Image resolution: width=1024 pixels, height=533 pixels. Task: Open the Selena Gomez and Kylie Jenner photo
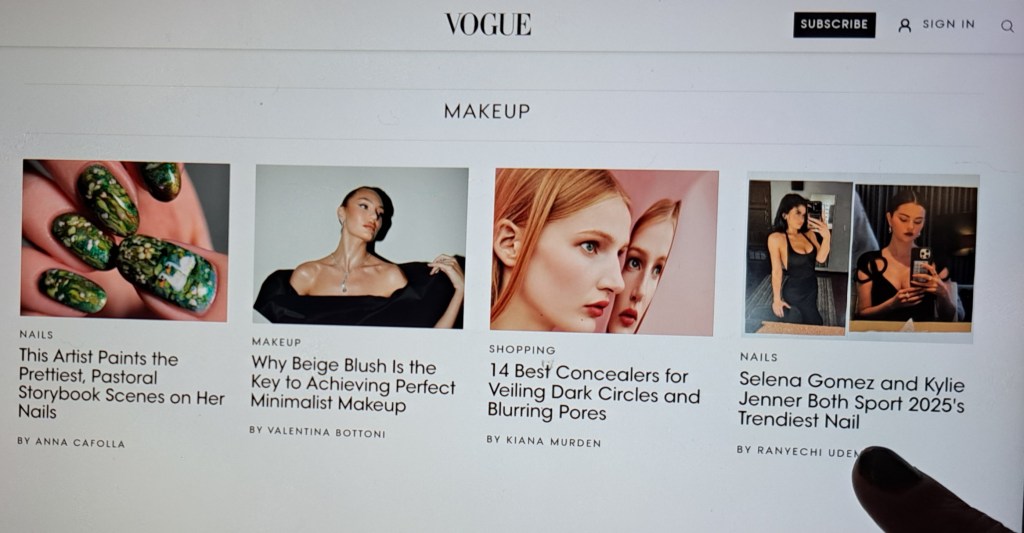coord(861,258)
